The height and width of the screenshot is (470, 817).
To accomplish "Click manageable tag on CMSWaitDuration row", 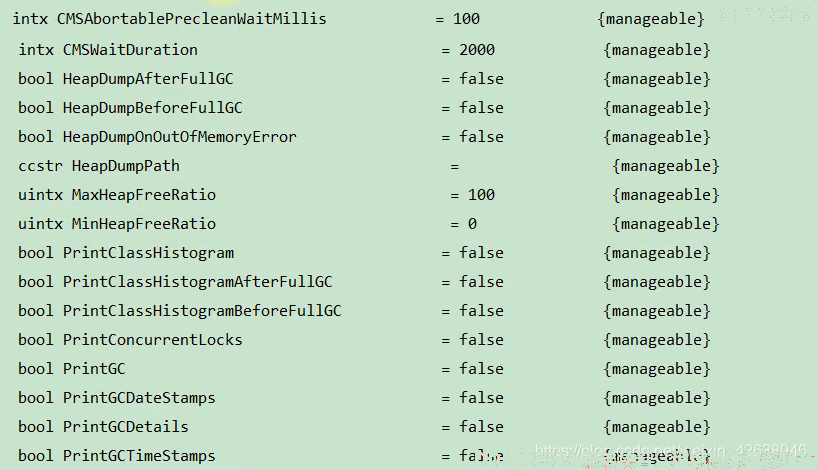I will tap(657, 50).
